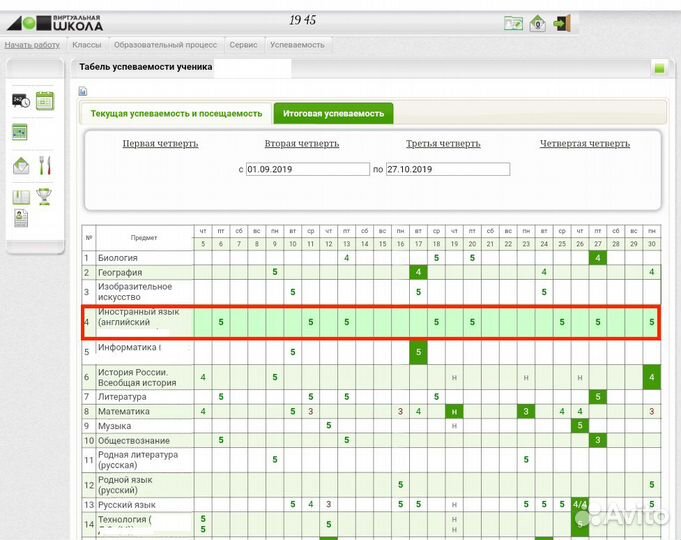Click the exit door logout icon

point(562,23)
